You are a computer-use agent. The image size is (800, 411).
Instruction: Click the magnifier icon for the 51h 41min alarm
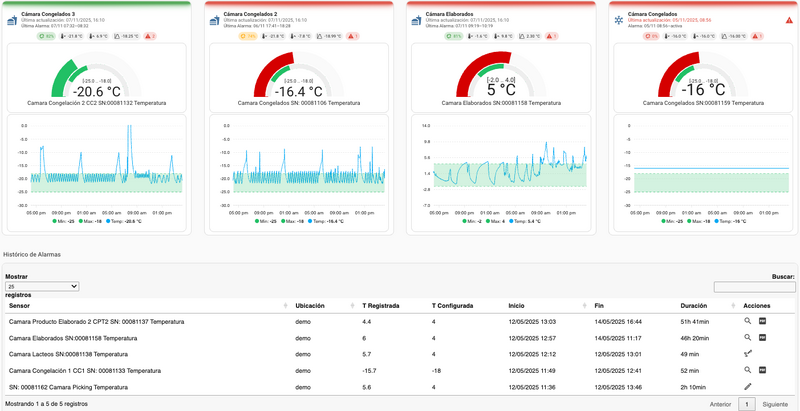(746, 321)
